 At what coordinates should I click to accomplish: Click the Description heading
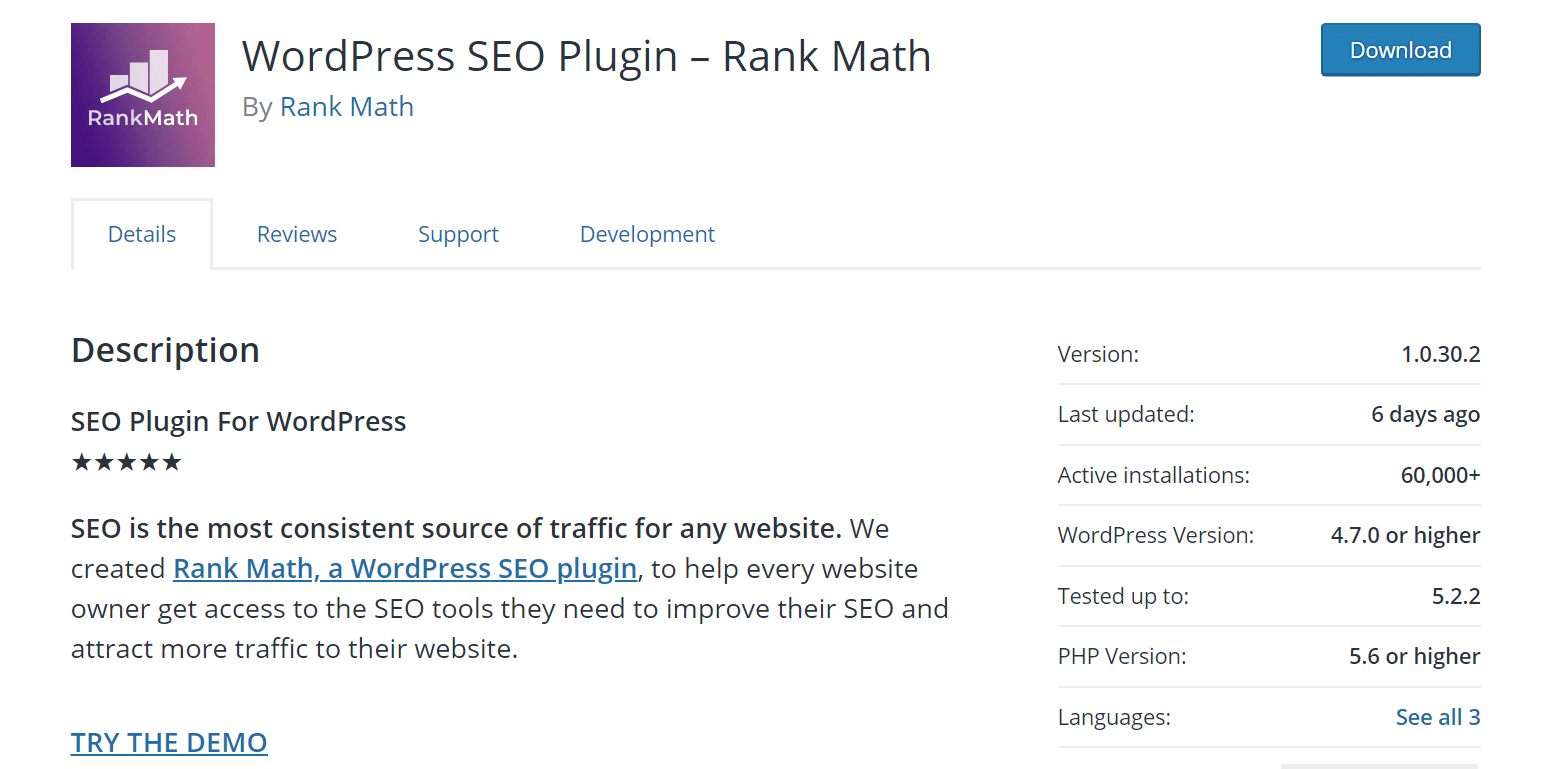165,350
